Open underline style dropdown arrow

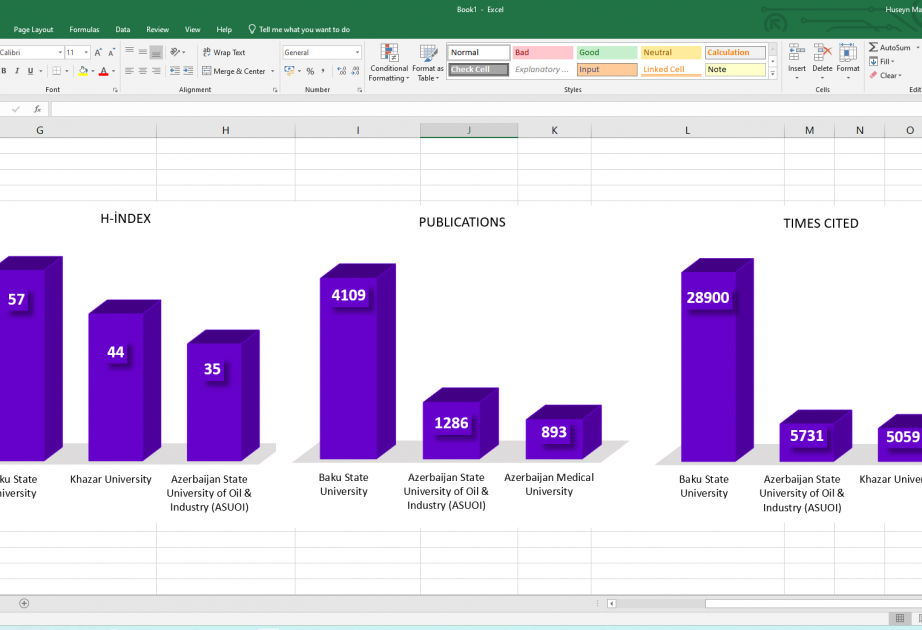pyautogui.click(x=41, y=71)
